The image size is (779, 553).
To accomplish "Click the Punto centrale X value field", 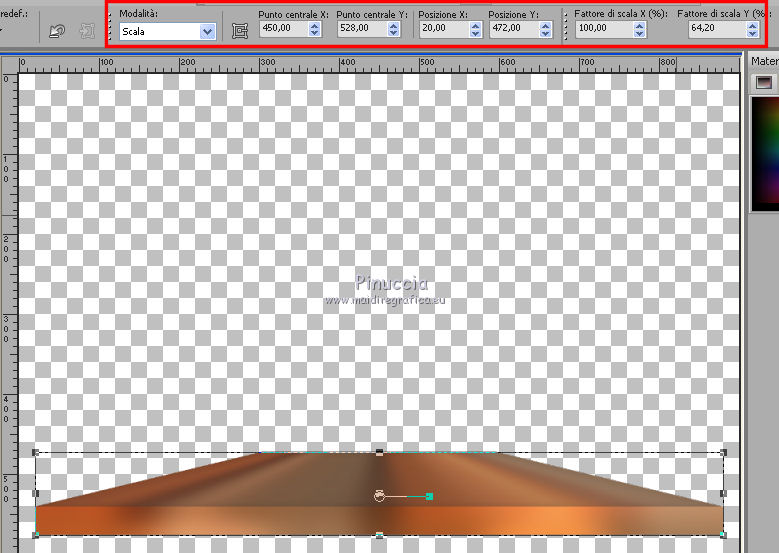I will click(x=284, y=28).
